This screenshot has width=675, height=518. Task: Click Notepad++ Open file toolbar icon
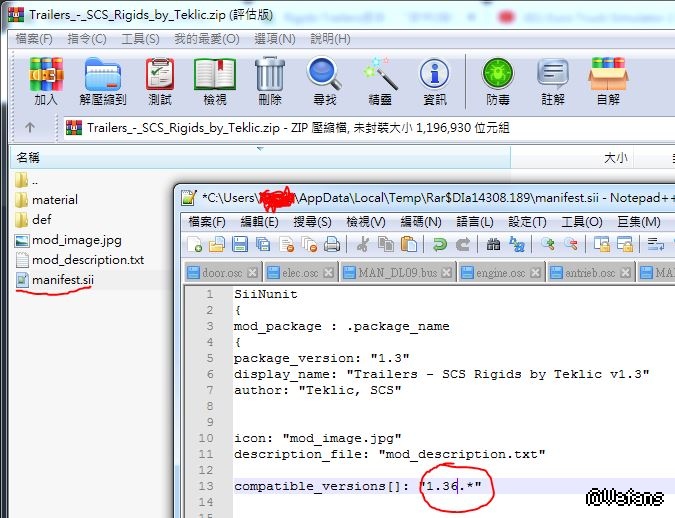(x=217, y=245)
